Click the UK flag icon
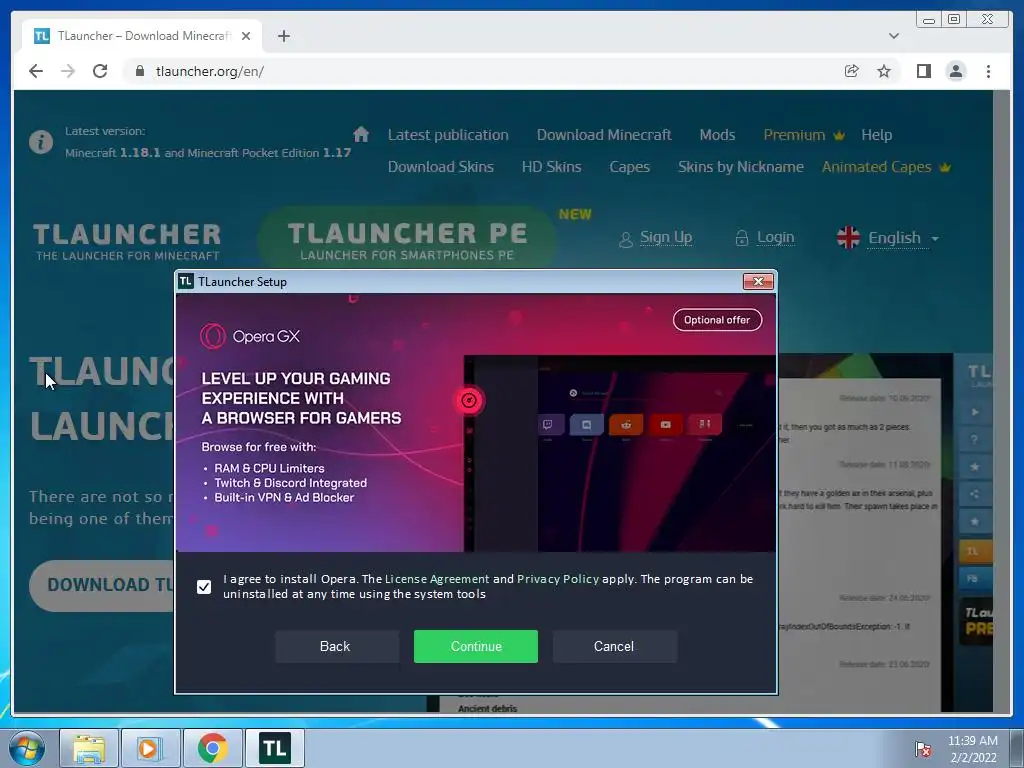Viewport: 1024px width, 768px height. tap(848, 238)
